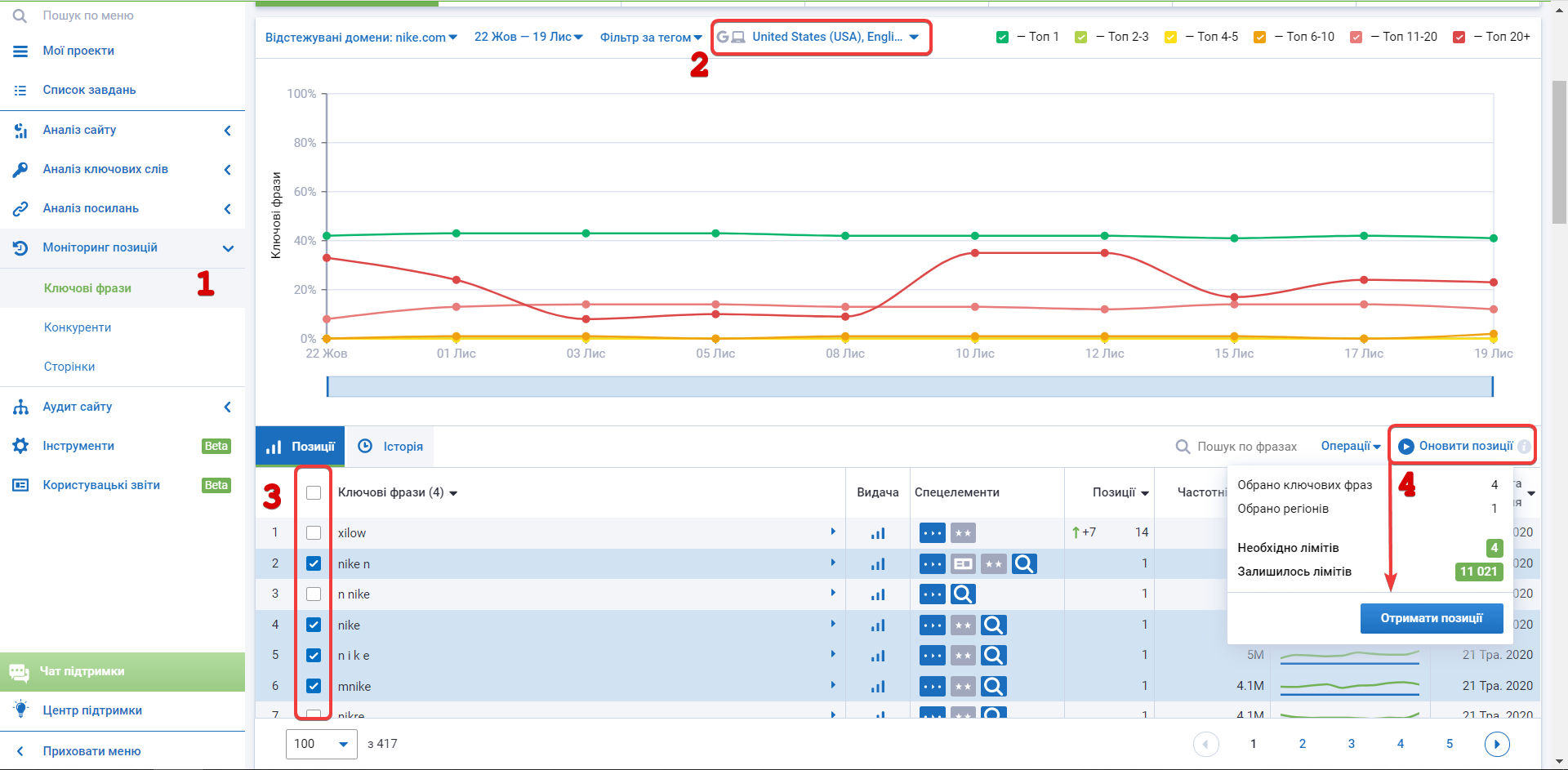Expand the Операції dropdown
The width and height of the screenshot is (1568, 770).
point(1350,447)
